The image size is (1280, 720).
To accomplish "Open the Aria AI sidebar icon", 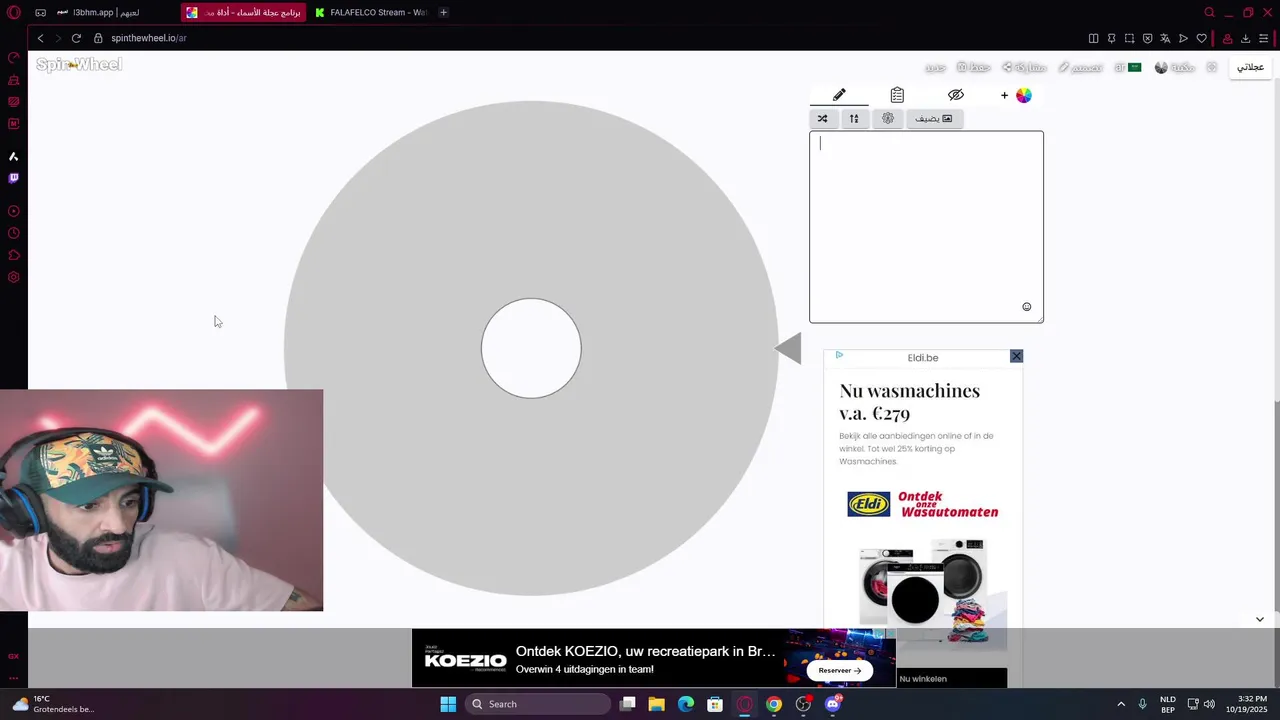I will coord(14,156).
